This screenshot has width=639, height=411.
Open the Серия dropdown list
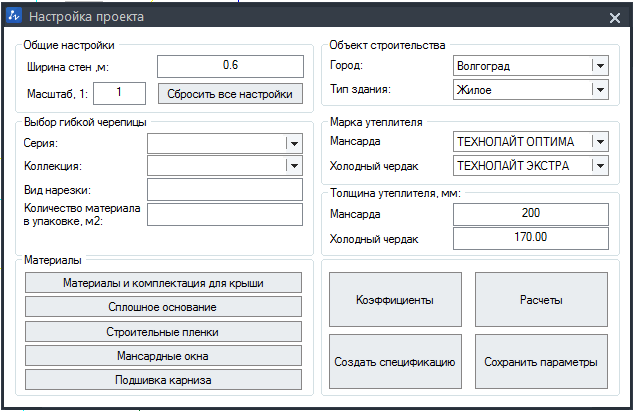coord(225,143)
